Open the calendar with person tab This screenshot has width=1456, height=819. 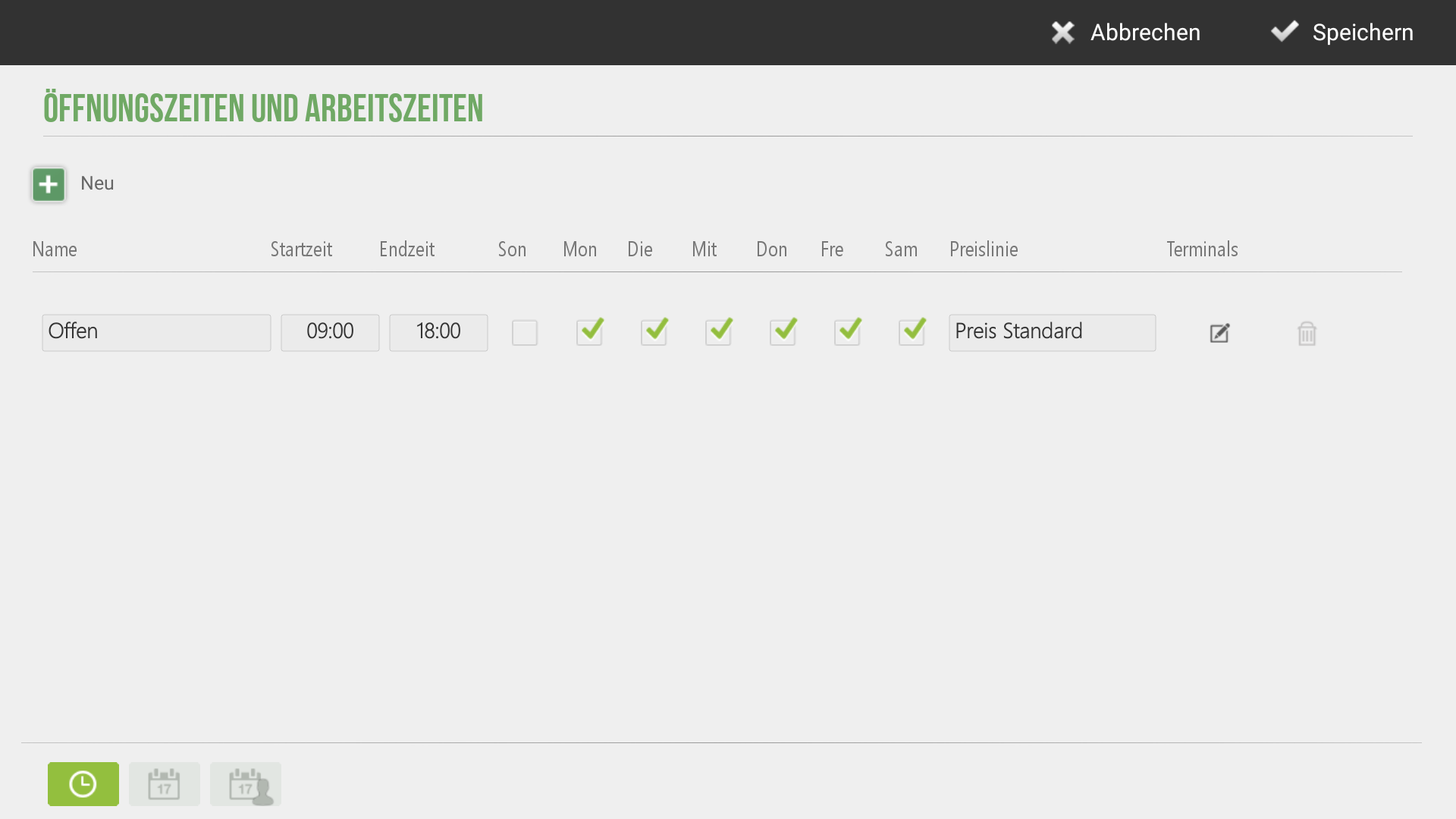click(246, 784)
